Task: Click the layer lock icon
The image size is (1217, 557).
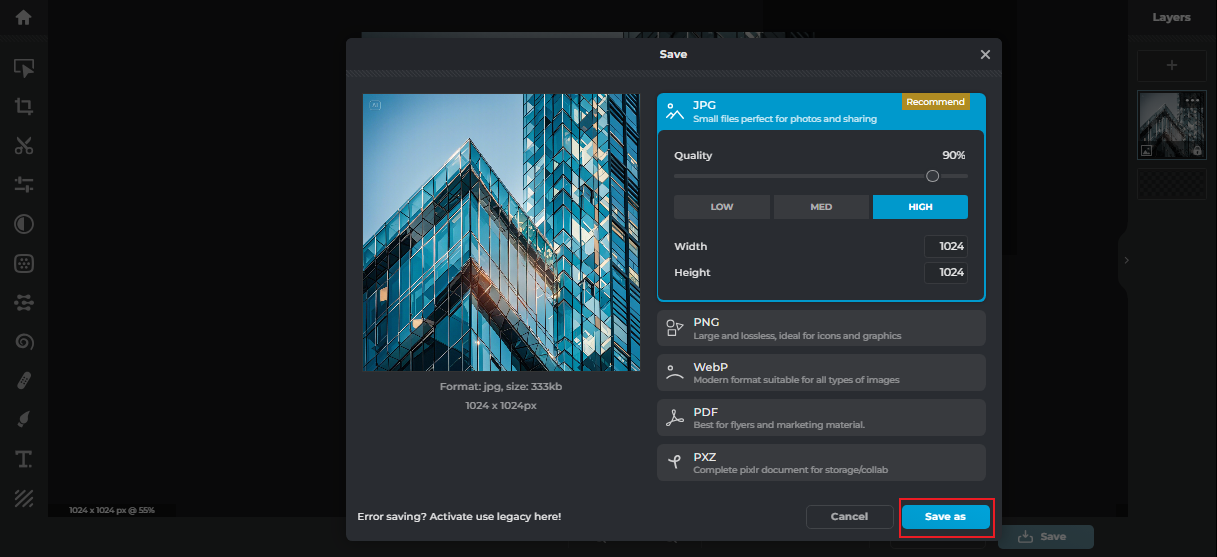Action: tap(1197, 151)
